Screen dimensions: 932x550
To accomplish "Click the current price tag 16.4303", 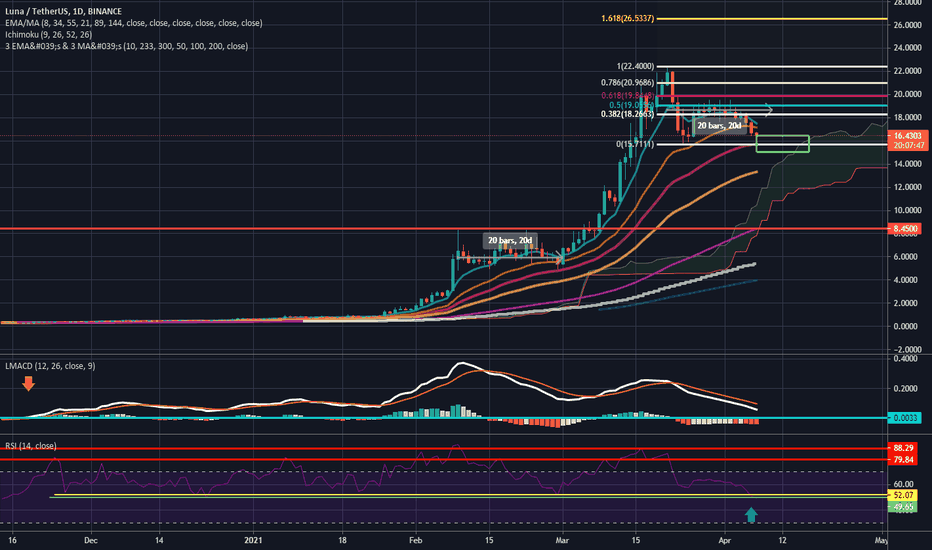I will tap(908, 136).
